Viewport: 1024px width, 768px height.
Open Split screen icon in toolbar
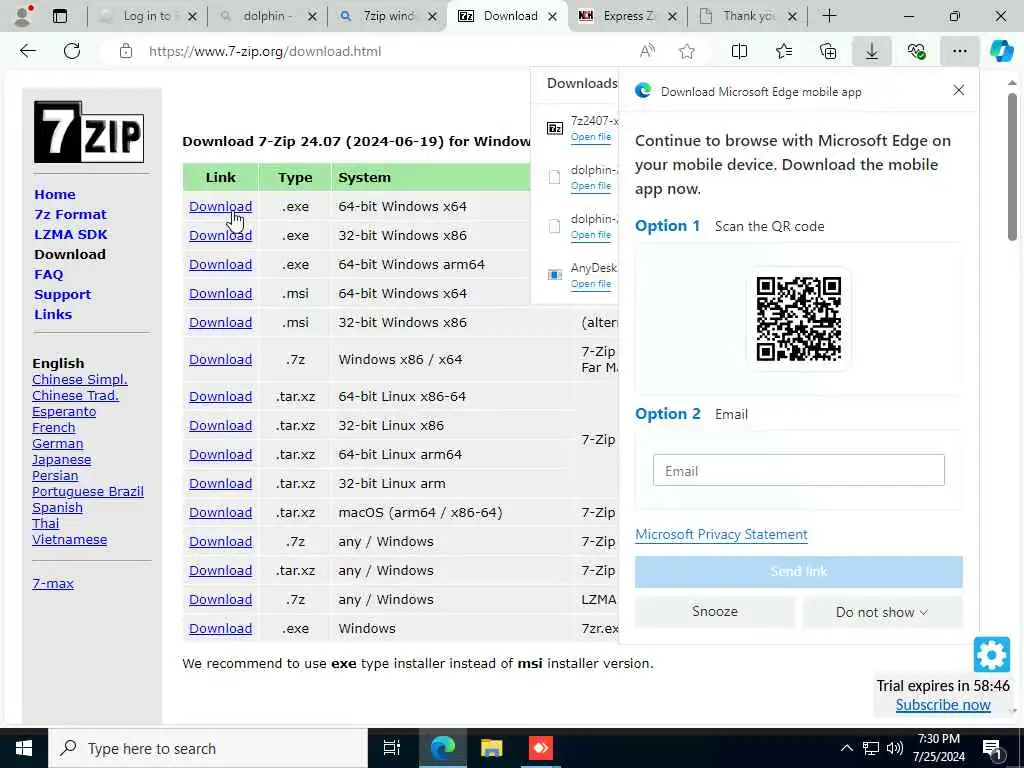click(x=739, y=51)
